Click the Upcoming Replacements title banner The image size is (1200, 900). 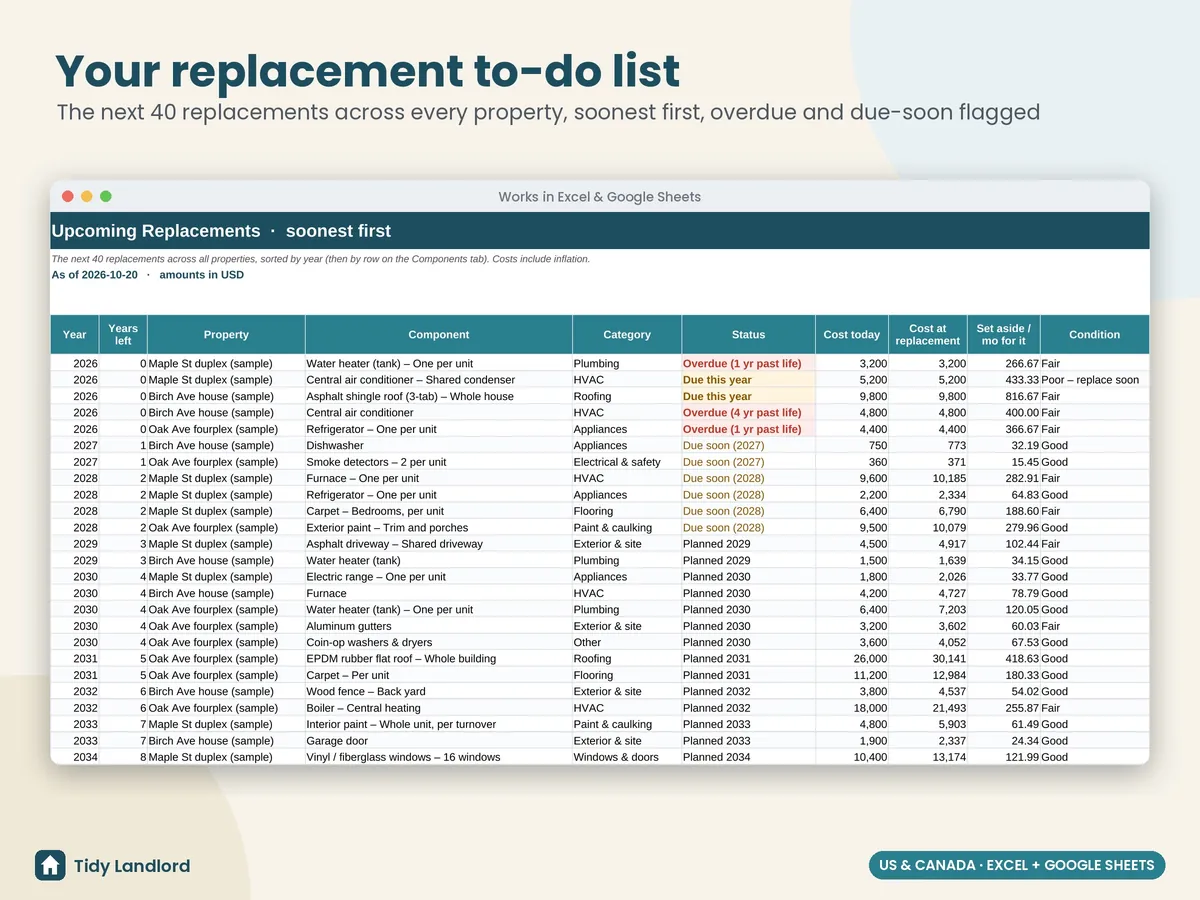point(600,231)
